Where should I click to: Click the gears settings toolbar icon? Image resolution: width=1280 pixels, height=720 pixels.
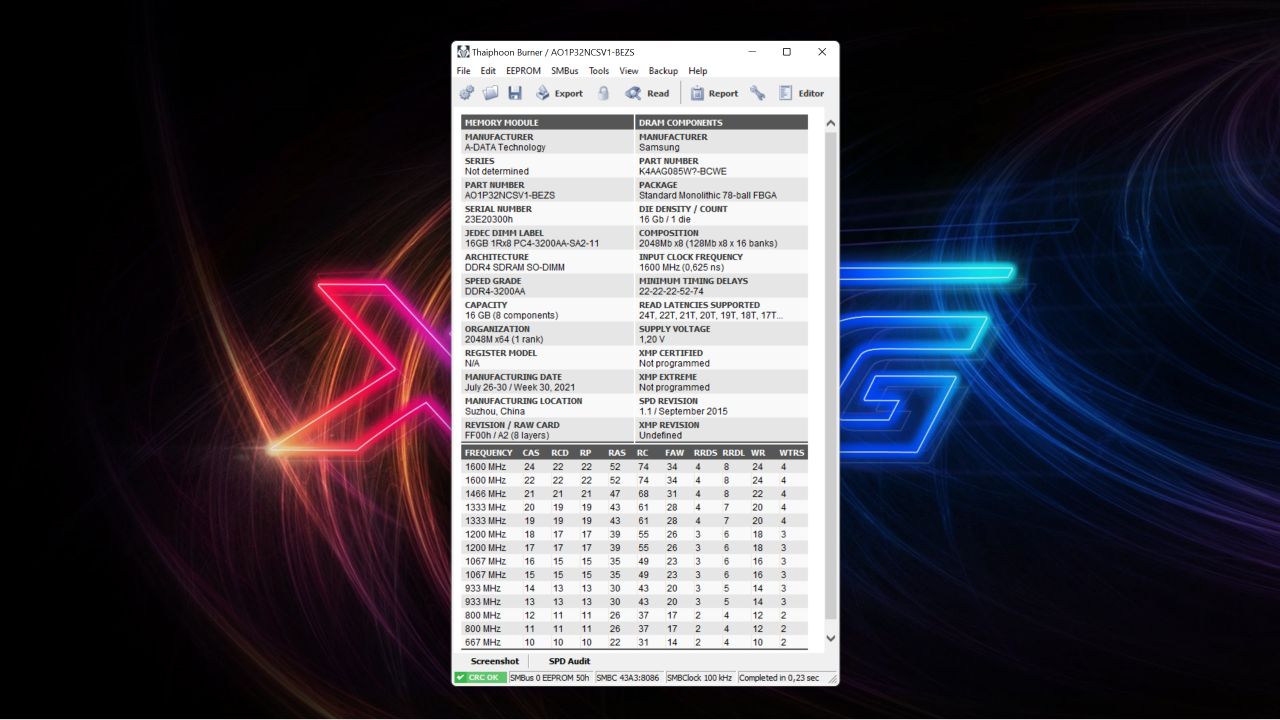467,93
